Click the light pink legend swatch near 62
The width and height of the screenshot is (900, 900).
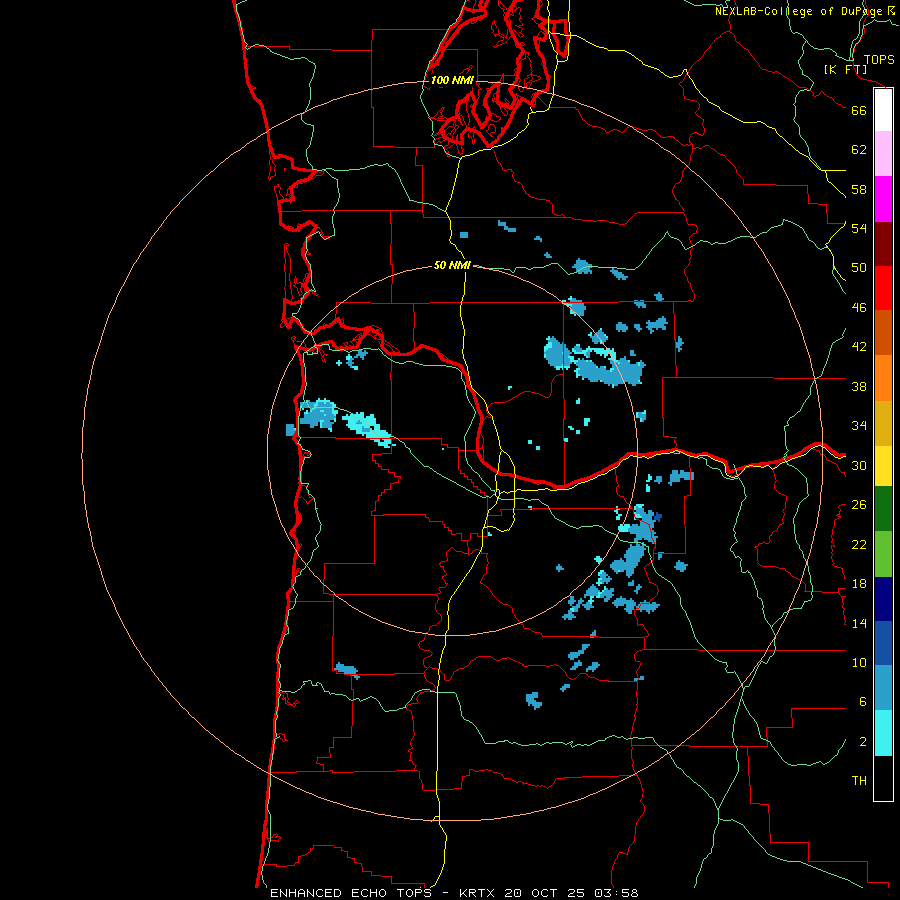[x=883, y=154]
